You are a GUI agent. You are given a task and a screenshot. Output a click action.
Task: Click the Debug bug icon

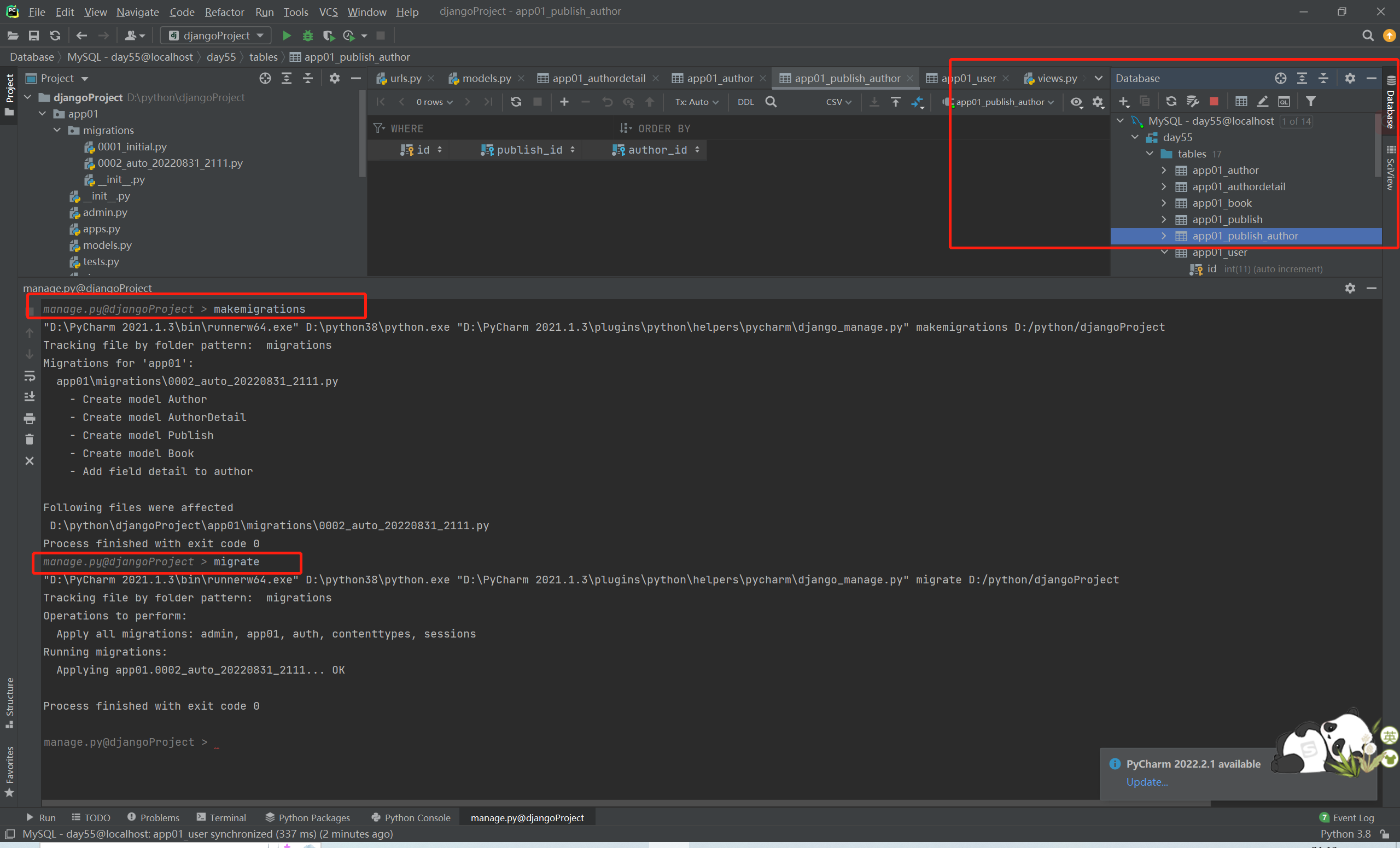(307, 36)
